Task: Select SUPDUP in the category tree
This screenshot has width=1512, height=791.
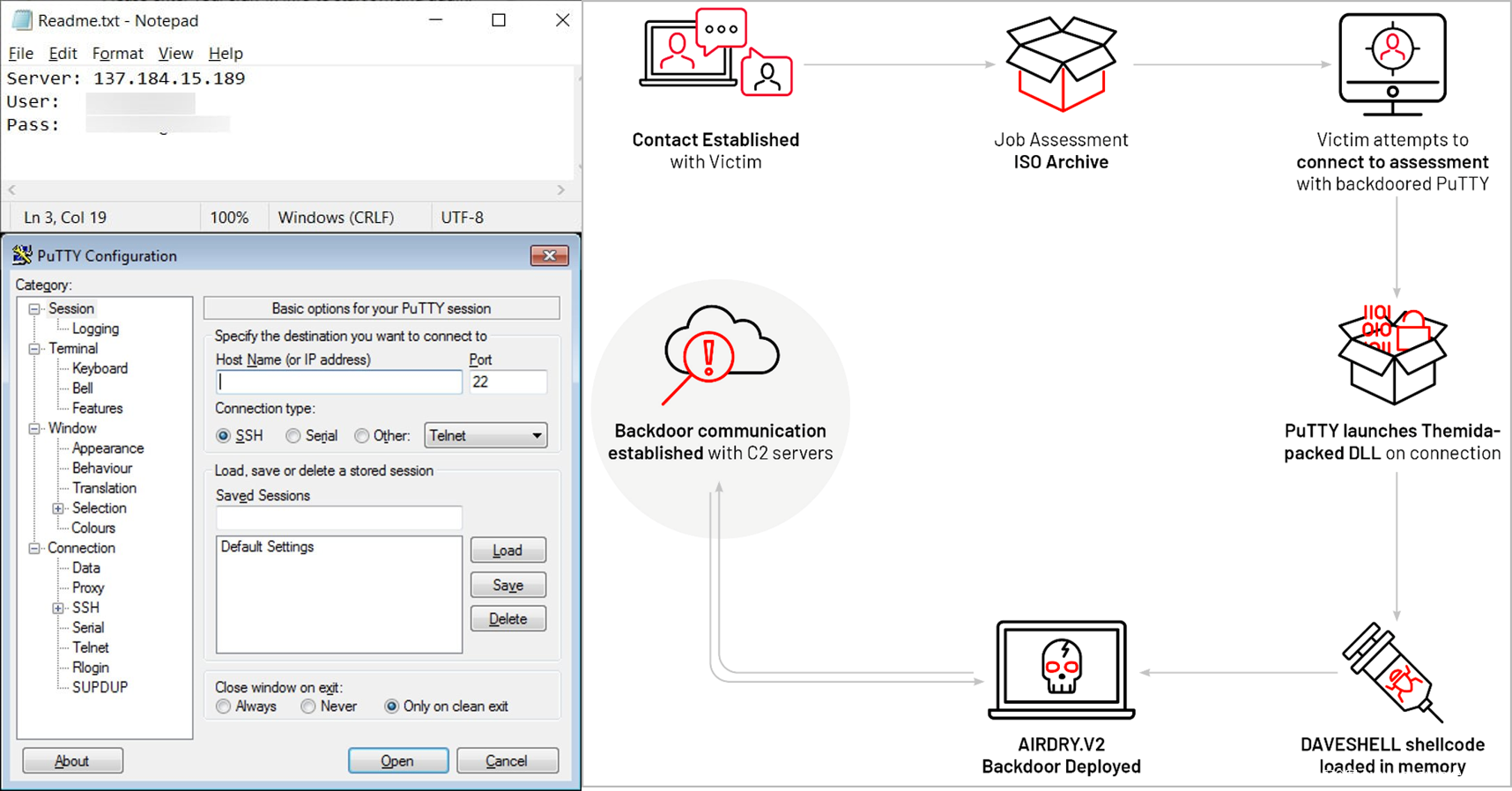Action: coord(100,687)
